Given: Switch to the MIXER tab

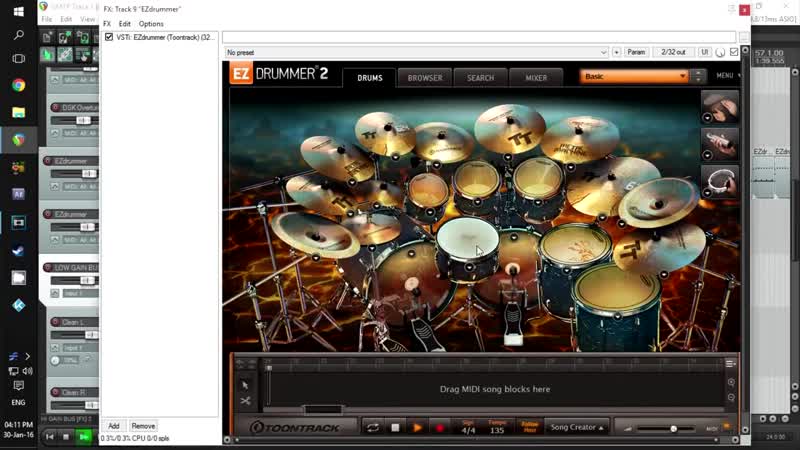Looking at the screenshot, I should click(536, 78).
